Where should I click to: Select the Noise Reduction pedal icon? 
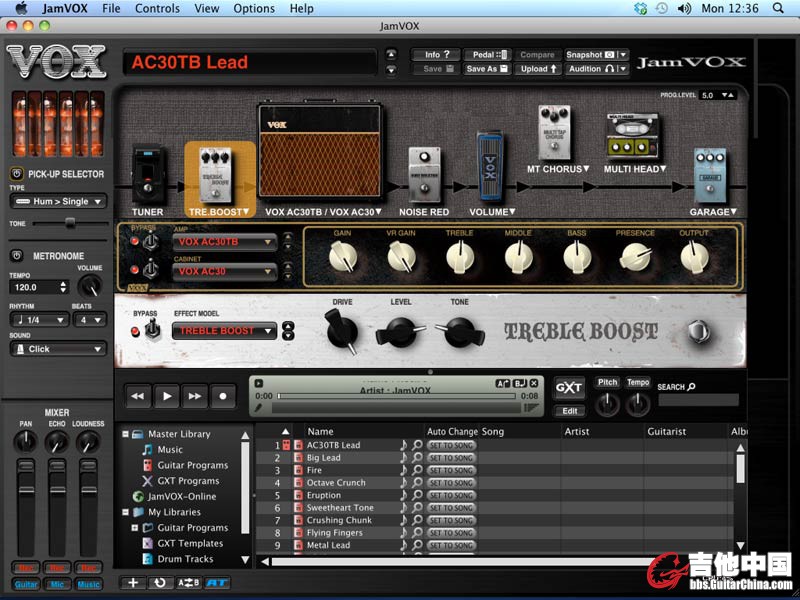[424, 175]
